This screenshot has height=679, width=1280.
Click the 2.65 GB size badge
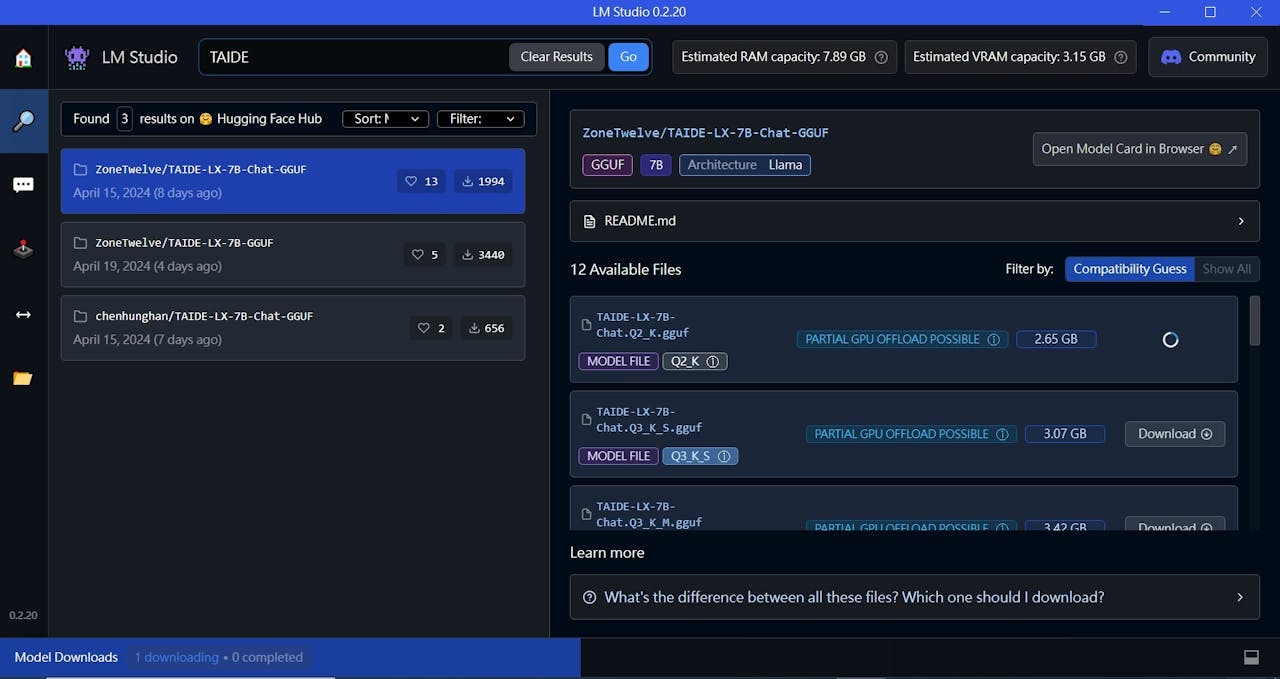[1056, 339]
